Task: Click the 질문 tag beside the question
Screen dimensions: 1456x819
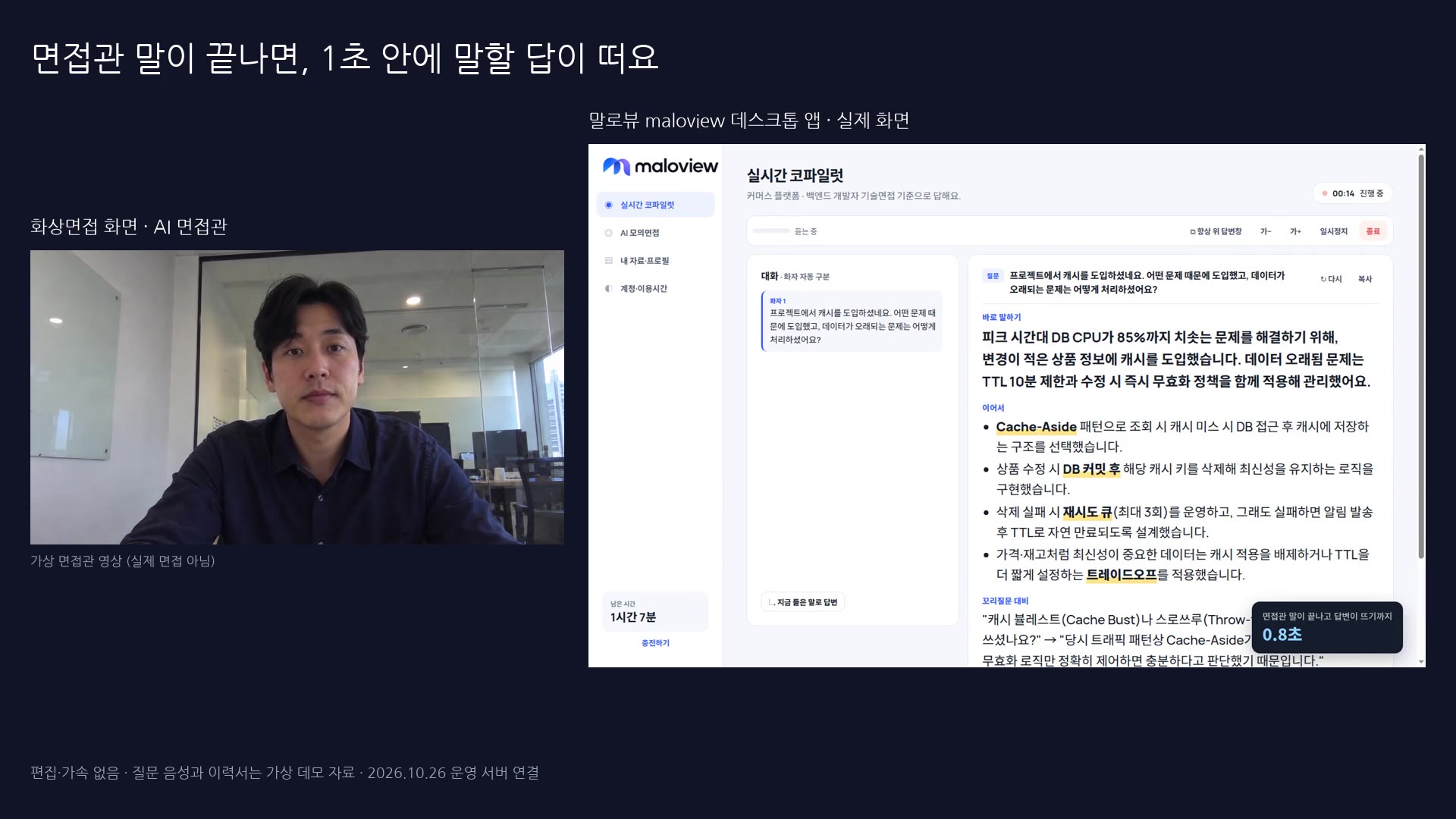Action: point(993,276)
